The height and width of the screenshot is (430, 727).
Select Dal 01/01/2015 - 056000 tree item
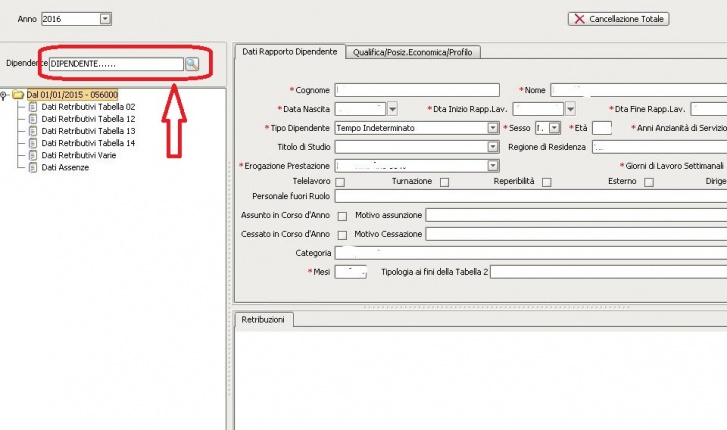coord(72,95)
